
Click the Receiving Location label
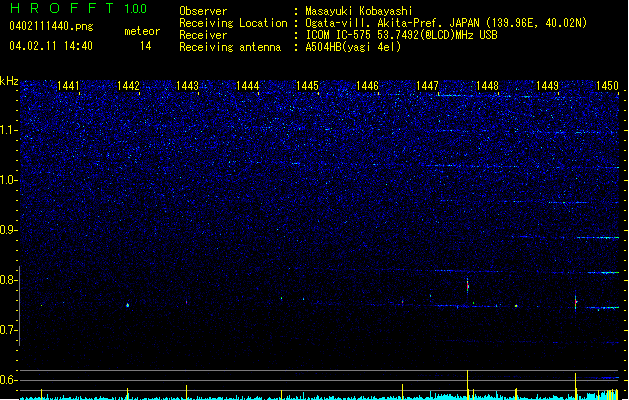pos(233,23)
